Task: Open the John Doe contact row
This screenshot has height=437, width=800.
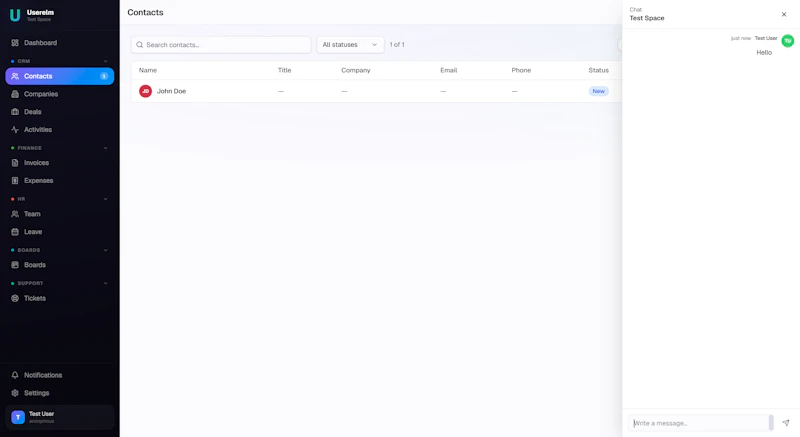Action: coord(376,91)
